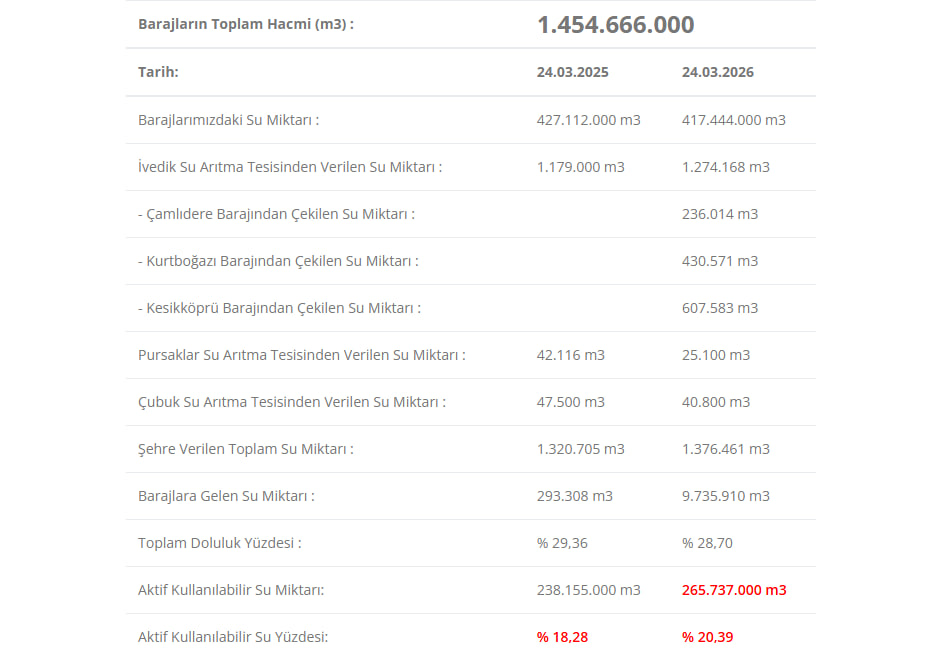Click the Çubuk Su Arıtma Tesisi label
Viewport: 950px width, 654px height.
pos(292,402)
